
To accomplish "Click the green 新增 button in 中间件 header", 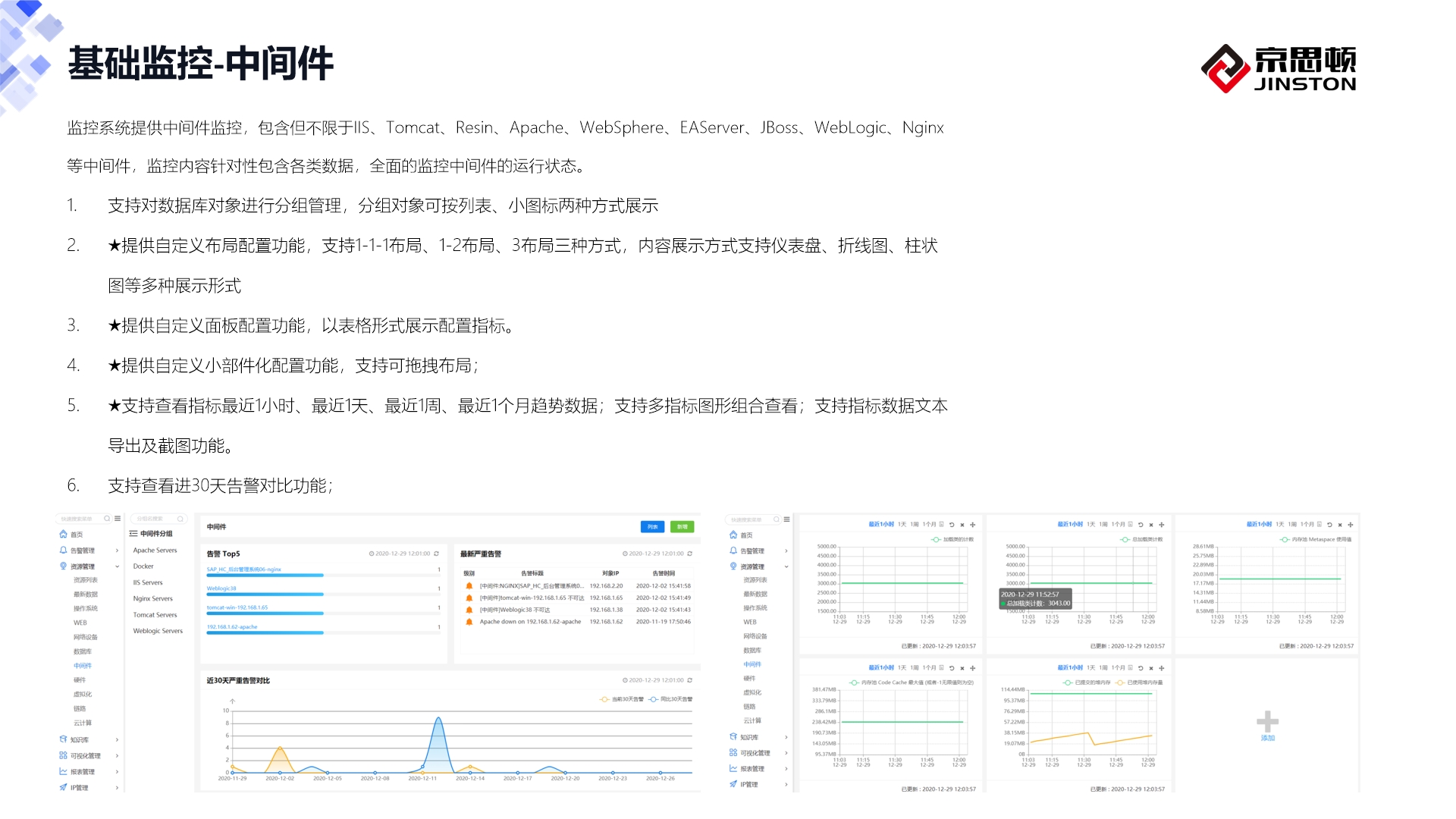I will point(682,526).
